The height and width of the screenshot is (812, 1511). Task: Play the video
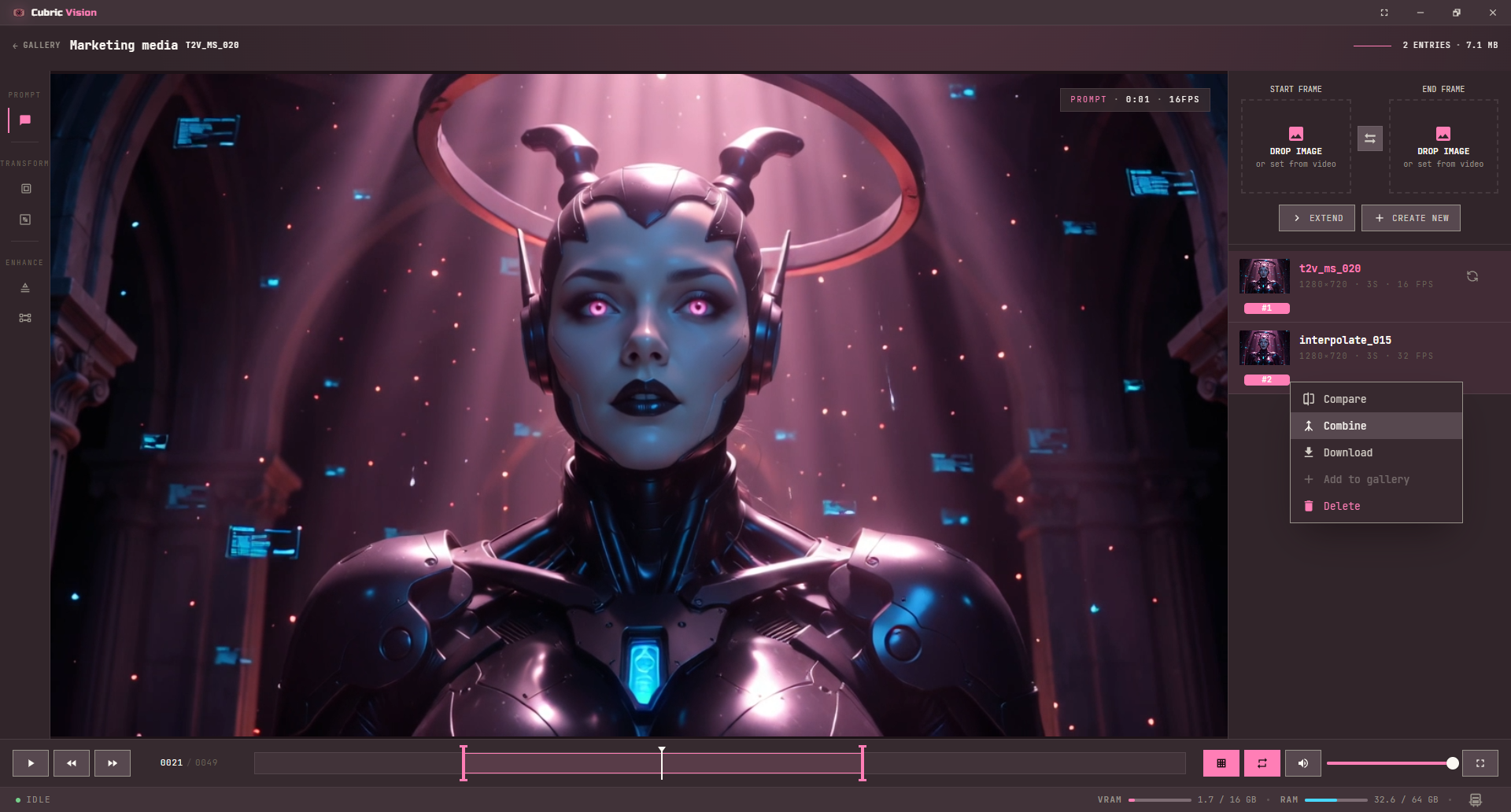pyautogui.click(x=31, y=763)
